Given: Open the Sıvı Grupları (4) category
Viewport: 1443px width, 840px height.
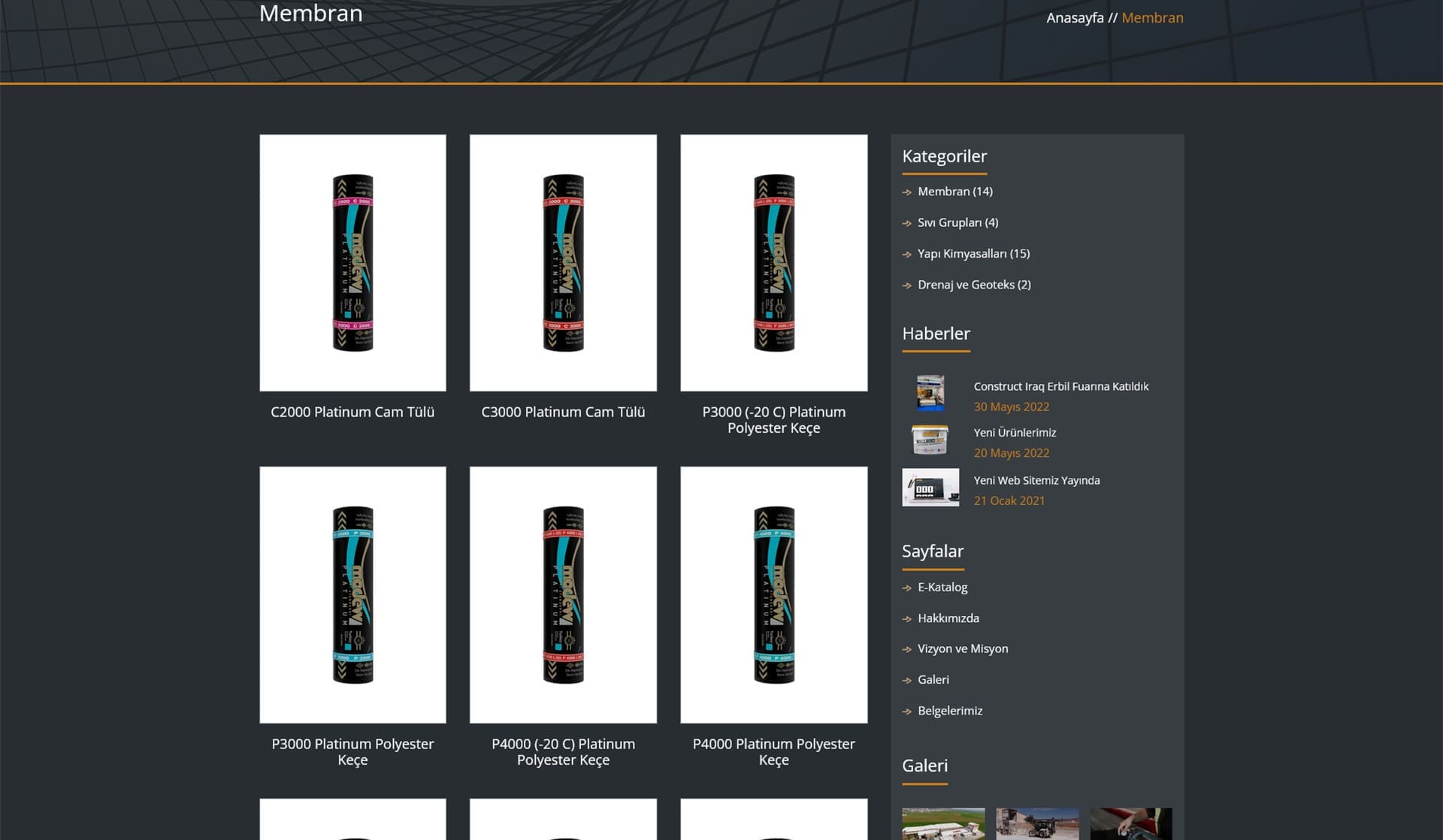Looking at the screenshot, I should (958, 222).
